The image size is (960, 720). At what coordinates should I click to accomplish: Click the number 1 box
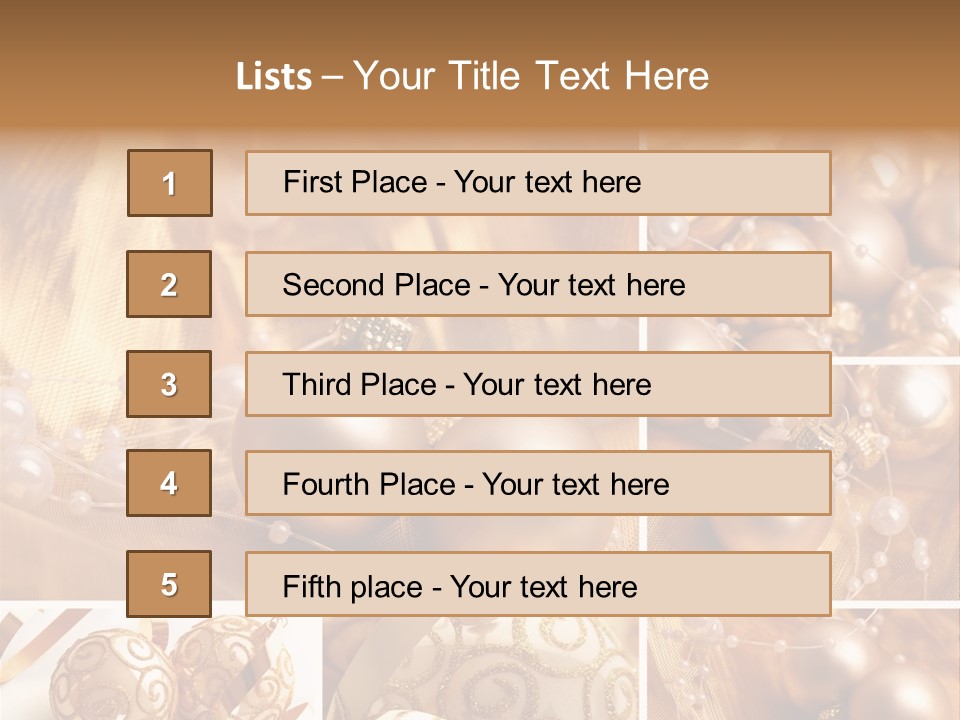(170, 183)
